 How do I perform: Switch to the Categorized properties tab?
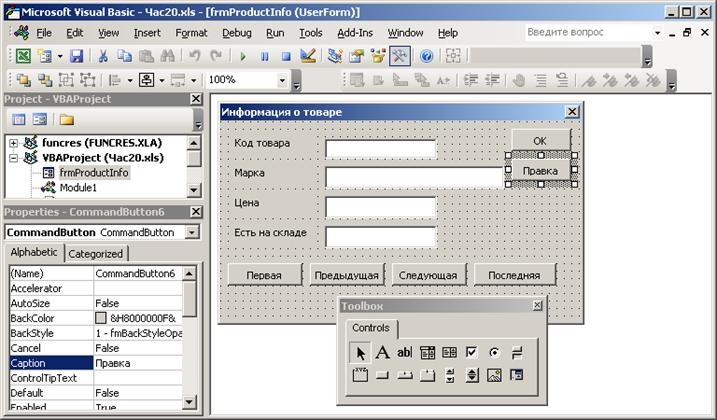point(96,254)
